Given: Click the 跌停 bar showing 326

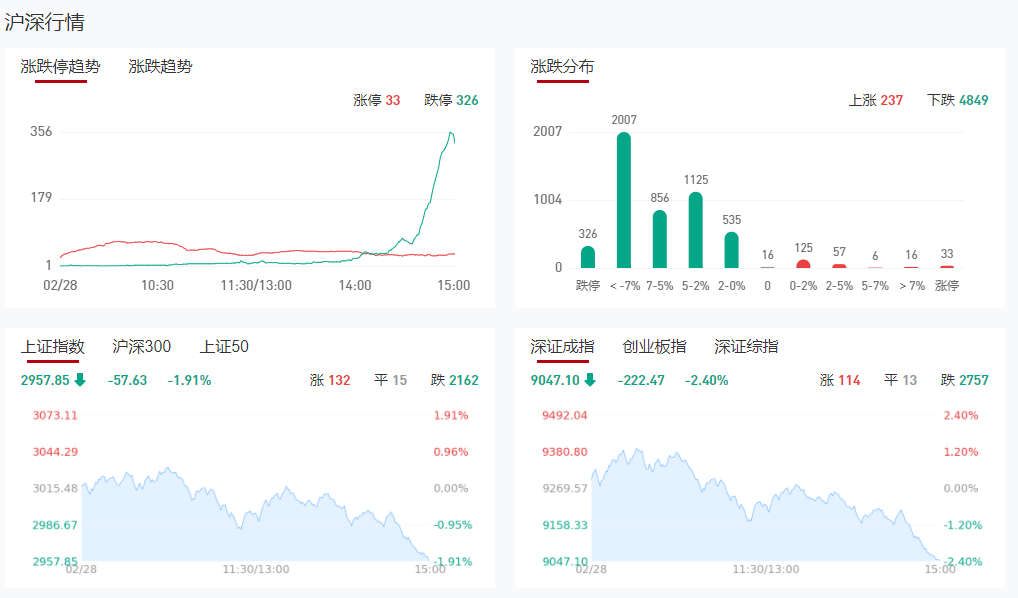Looking at the screenshot, I should pyautogui.click(x=588, y=257).
